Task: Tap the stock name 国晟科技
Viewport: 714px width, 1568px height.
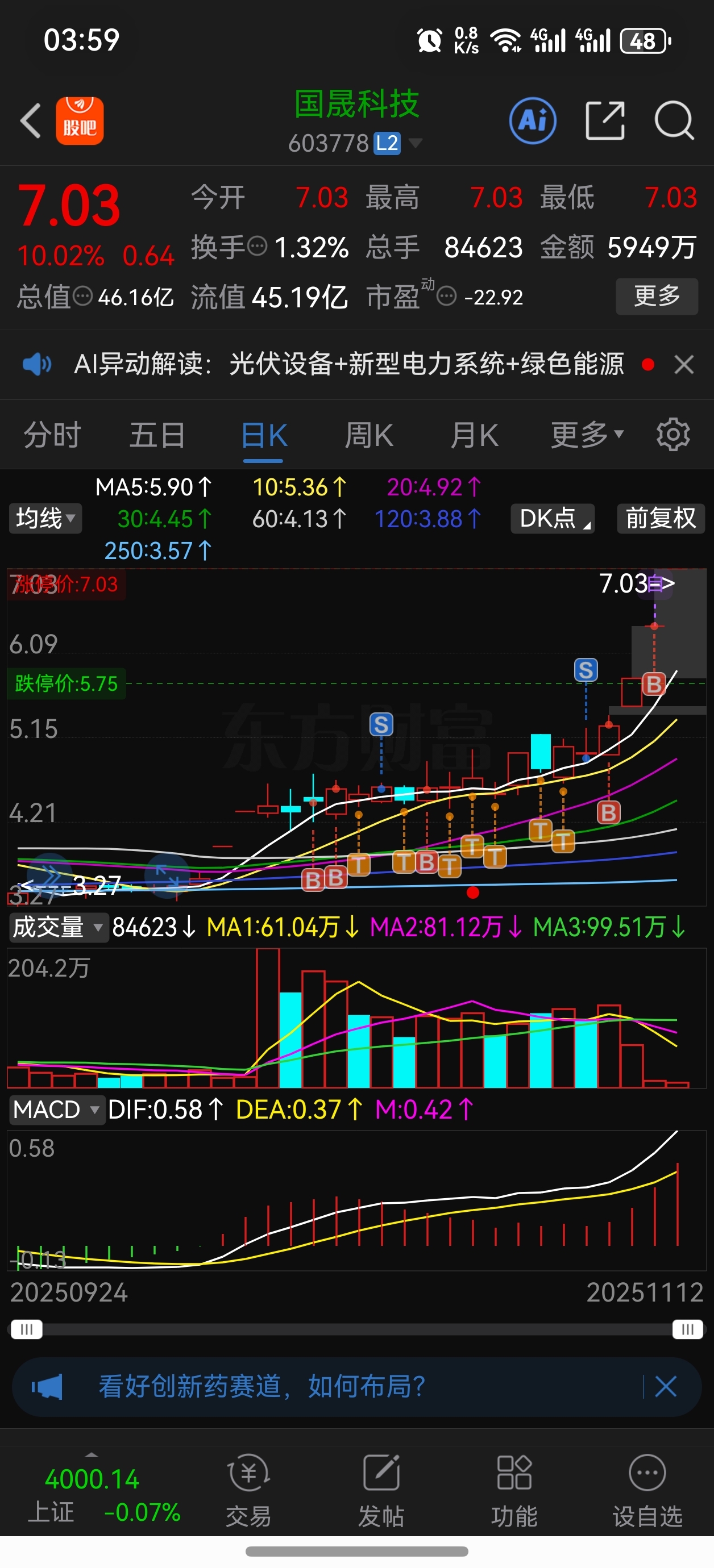Action: pyautogui.click(x=357, y=103)
